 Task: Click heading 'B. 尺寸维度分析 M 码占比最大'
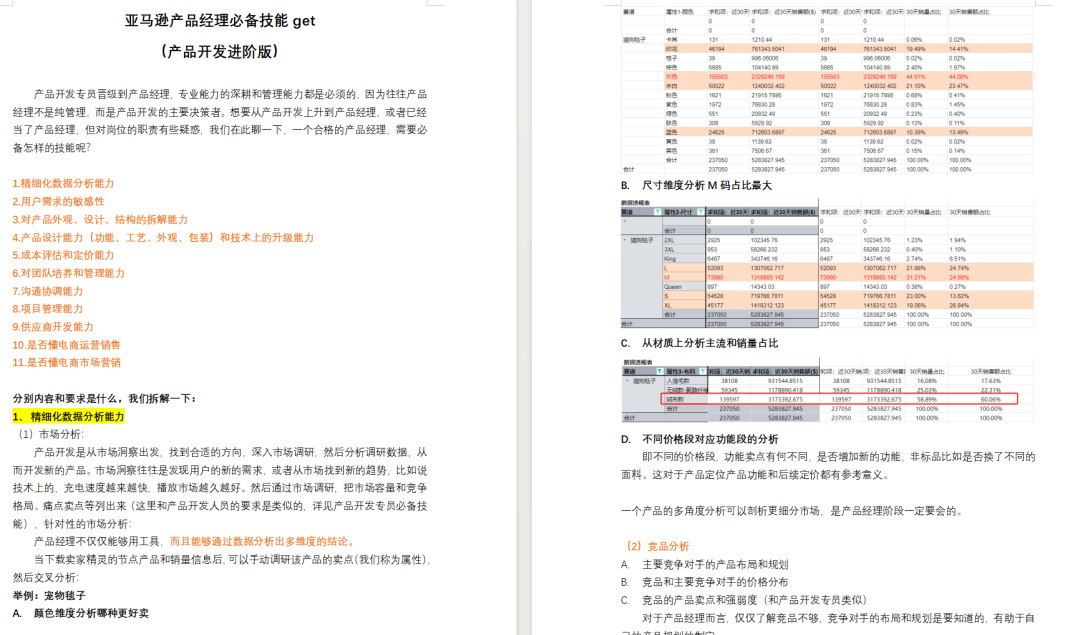696,185
